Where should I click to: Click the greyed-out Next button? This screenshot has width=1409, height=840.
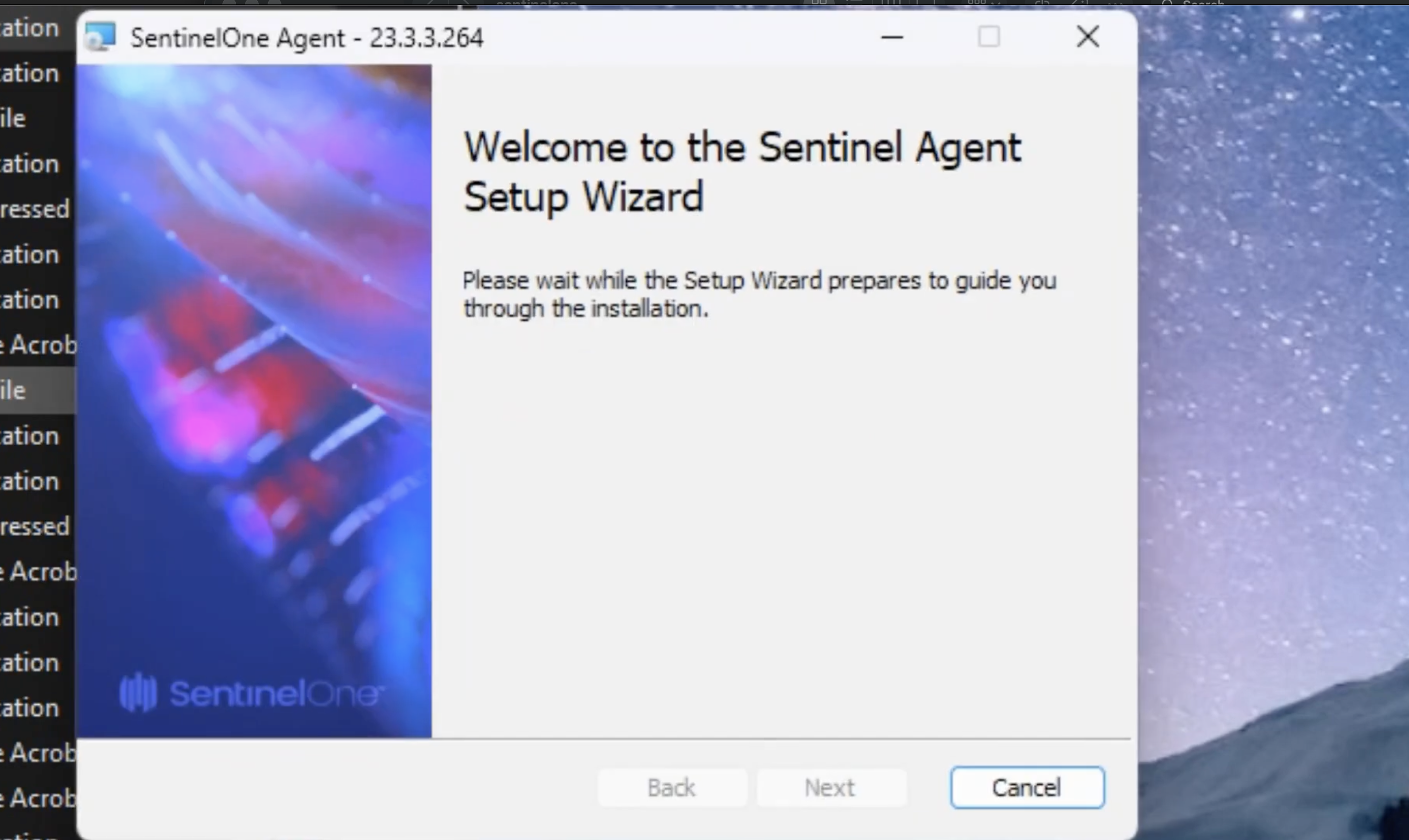click(831, 787)
